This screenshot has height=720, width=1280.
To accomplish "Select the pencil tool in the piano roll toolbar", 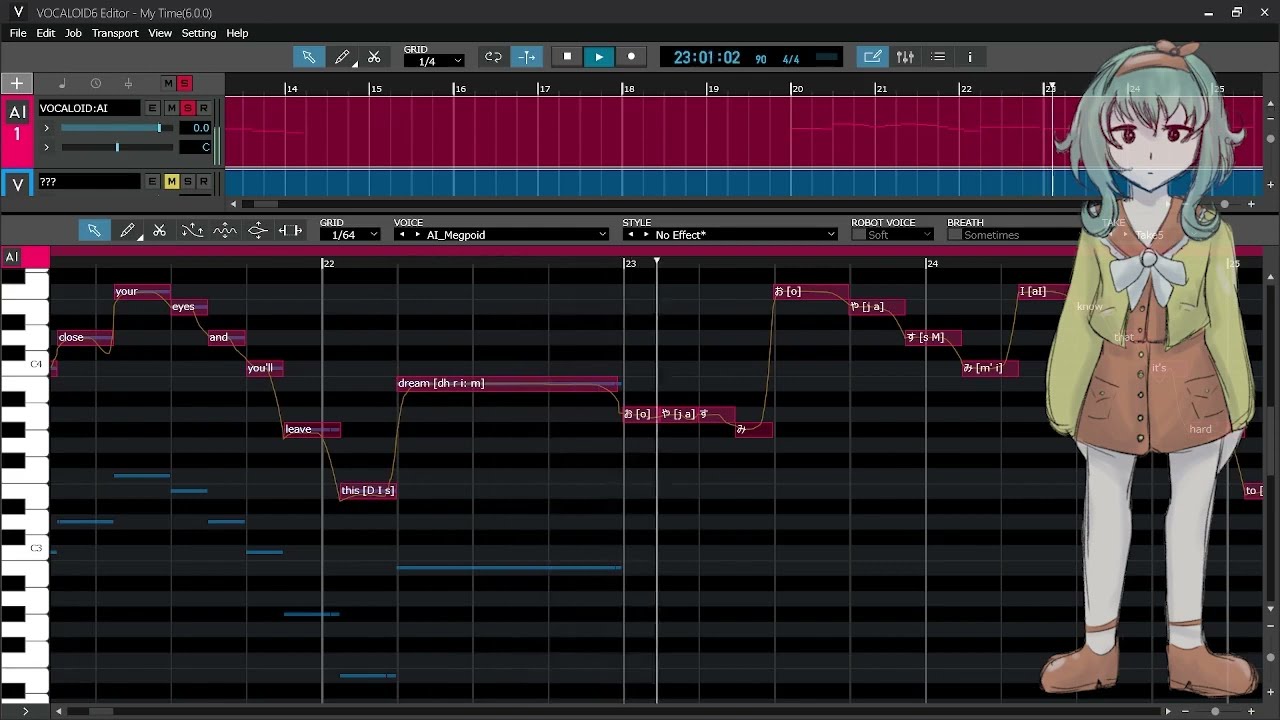I will 127,231.
